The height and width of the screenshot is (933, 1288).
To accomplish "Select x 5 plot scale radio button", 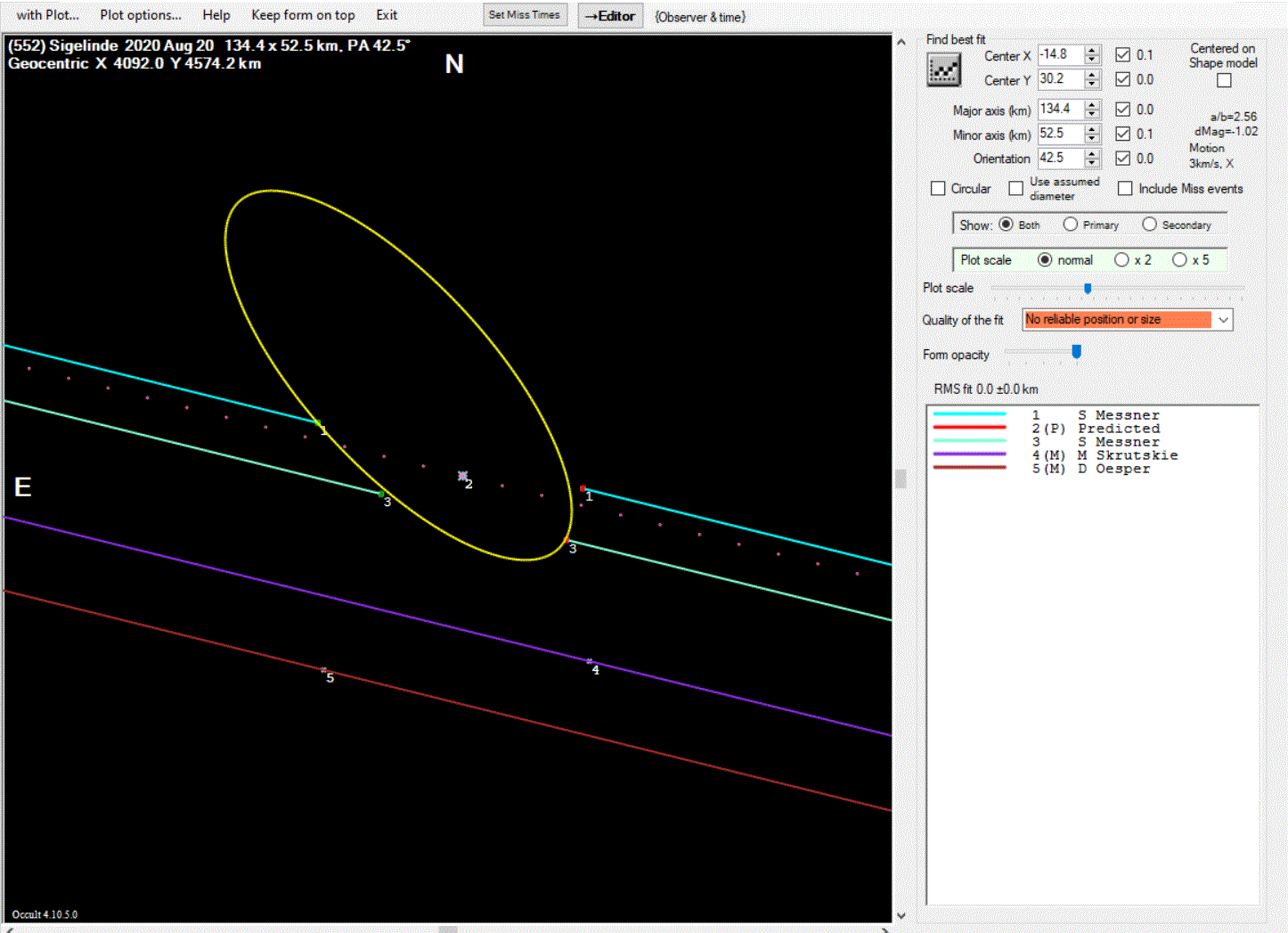I will point(1179,260).
